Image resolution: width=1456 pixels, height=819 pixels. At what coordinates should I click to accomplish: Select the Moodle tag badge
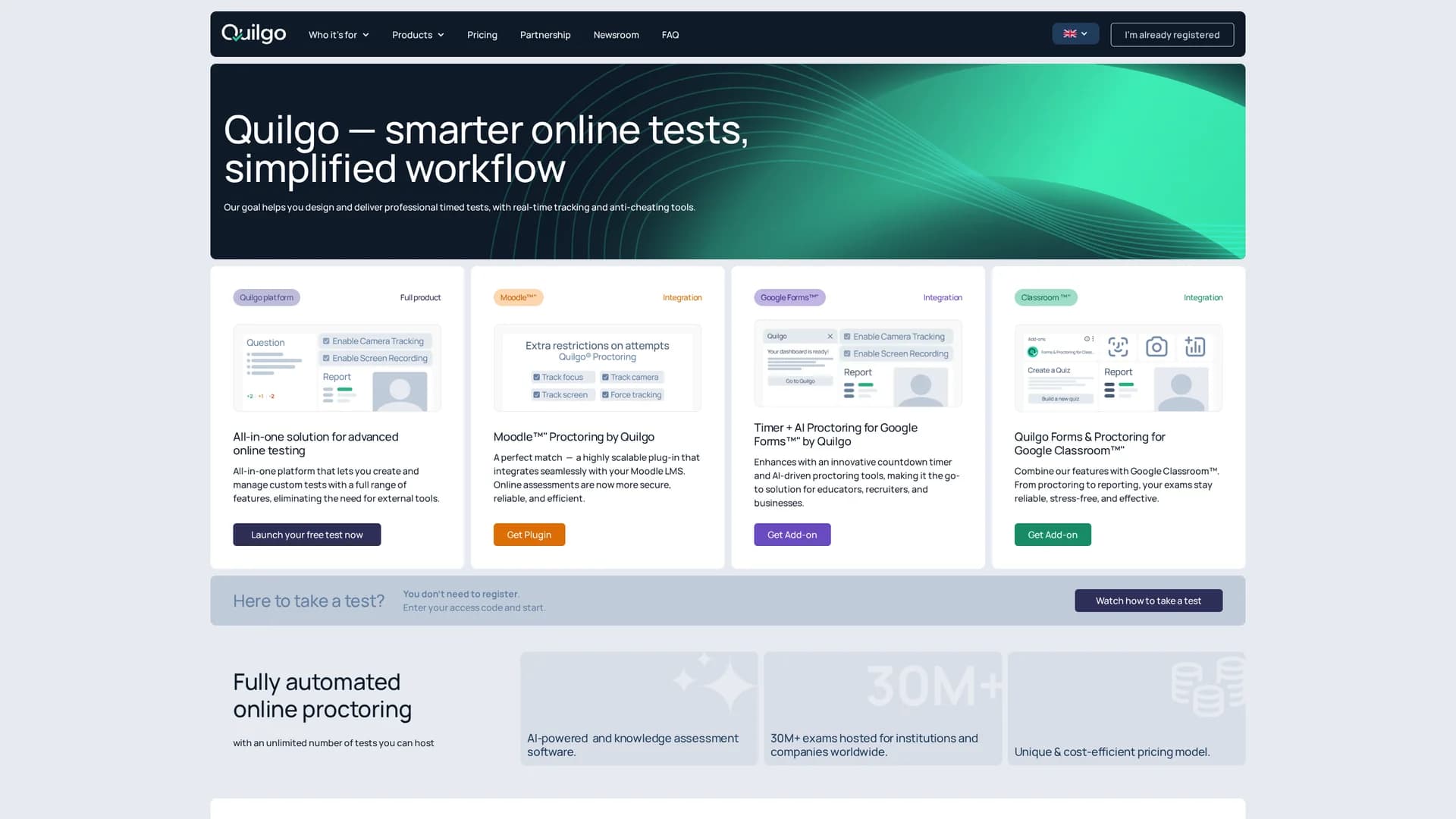[x=518, y=297]
